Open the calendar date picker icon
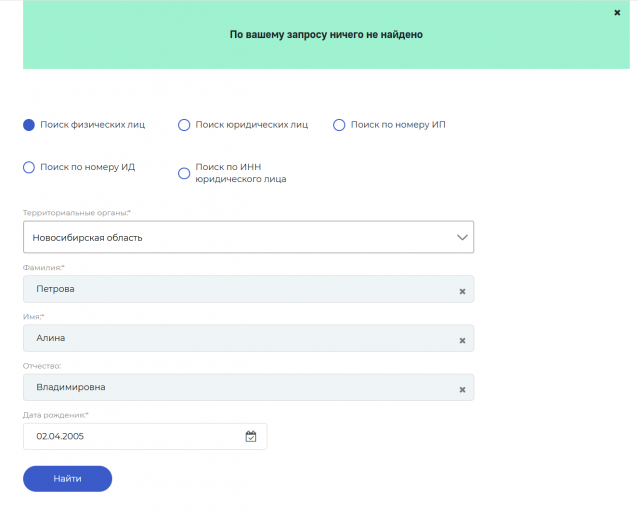This screenshot has height=512, width=638. pos(251,436)
